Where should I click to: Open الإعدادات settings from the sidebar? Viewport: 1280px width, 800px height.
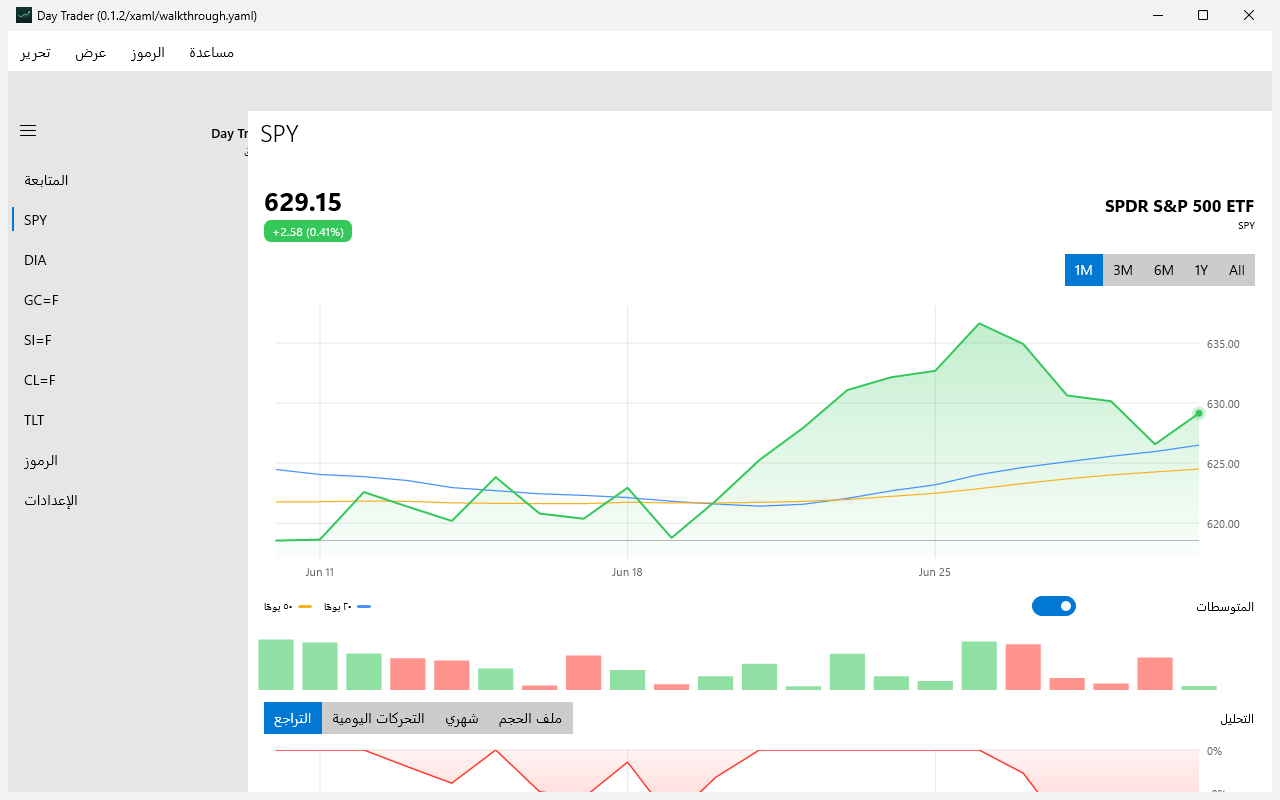coord(128,500)
